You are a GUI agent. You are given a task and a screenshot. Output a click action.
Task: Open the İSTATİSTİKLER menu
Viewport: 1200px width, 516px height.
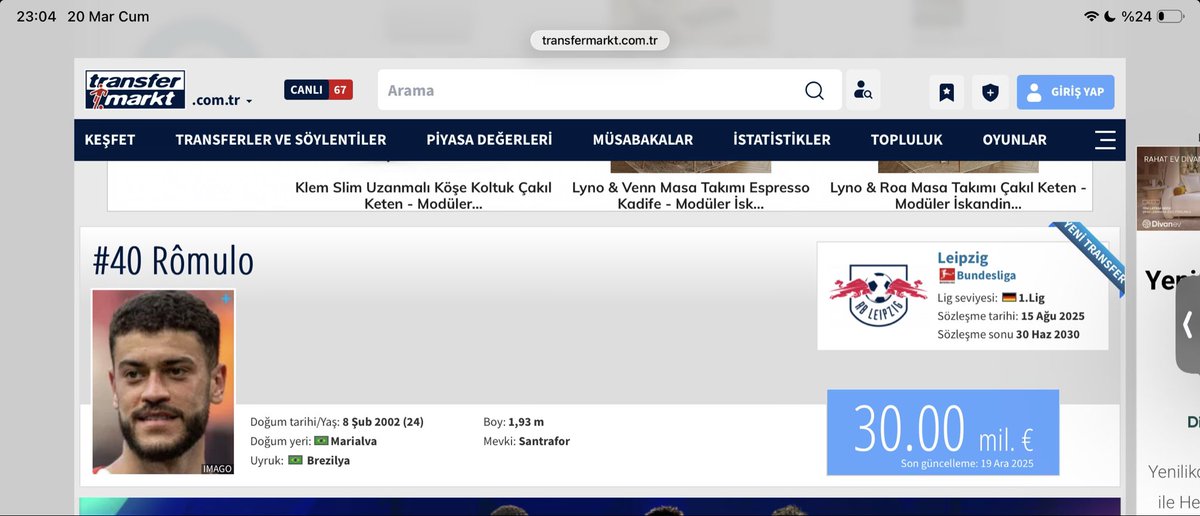782,140
